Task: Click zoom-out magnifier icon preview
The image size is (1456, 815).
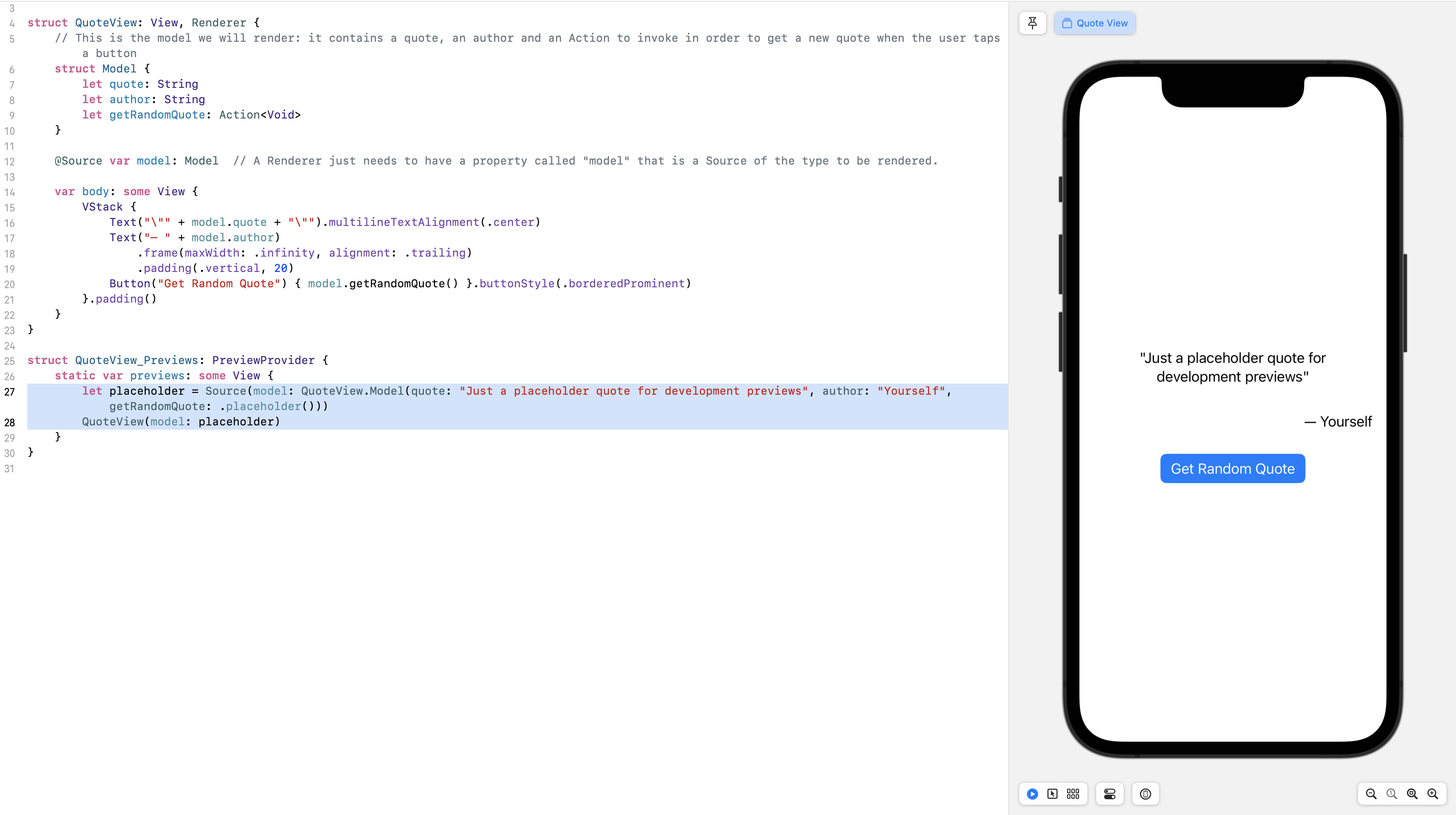Action: tap(1371, 794)
